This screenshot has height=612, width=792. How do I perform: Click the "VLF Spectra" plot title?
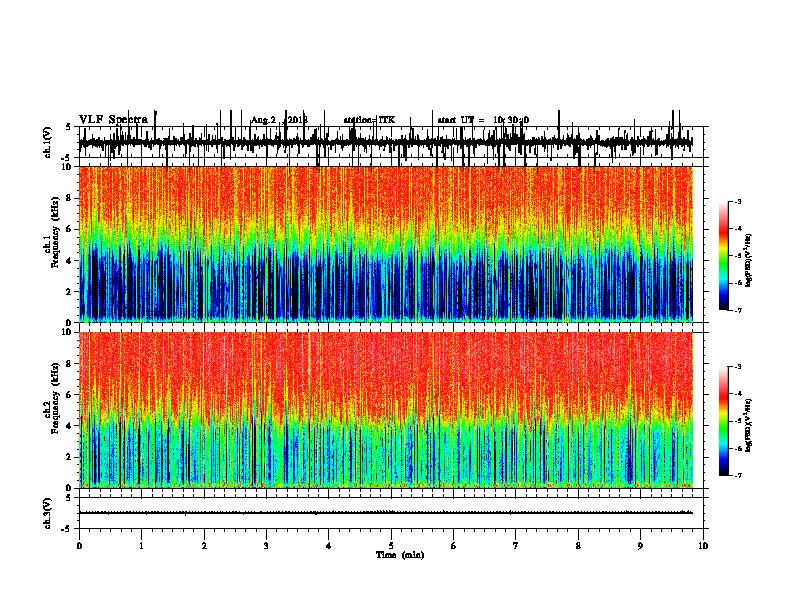coord(113,119)
